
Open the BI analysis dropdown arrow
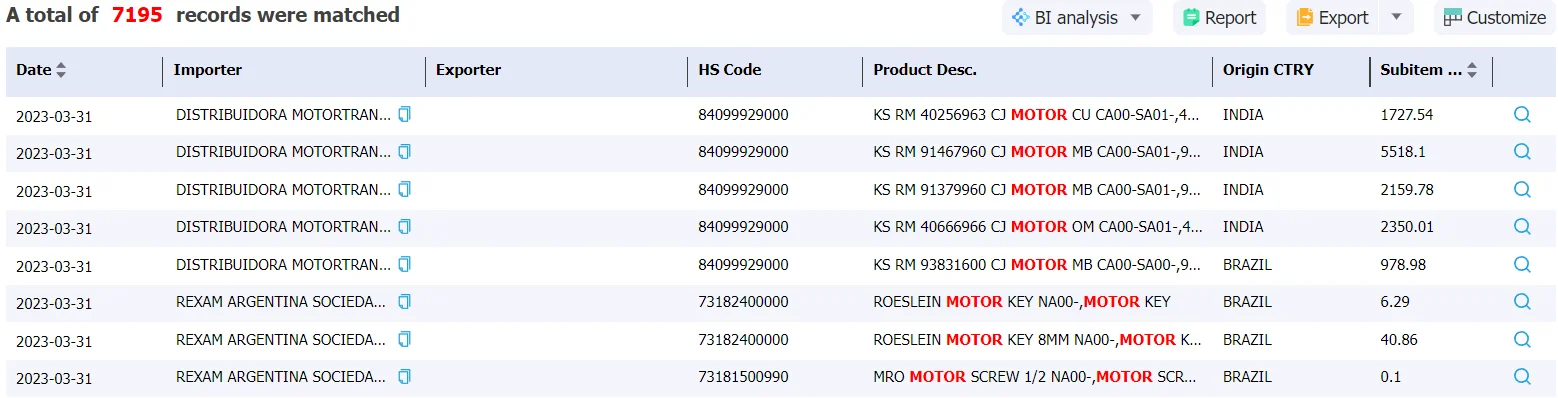(1135, 18)
